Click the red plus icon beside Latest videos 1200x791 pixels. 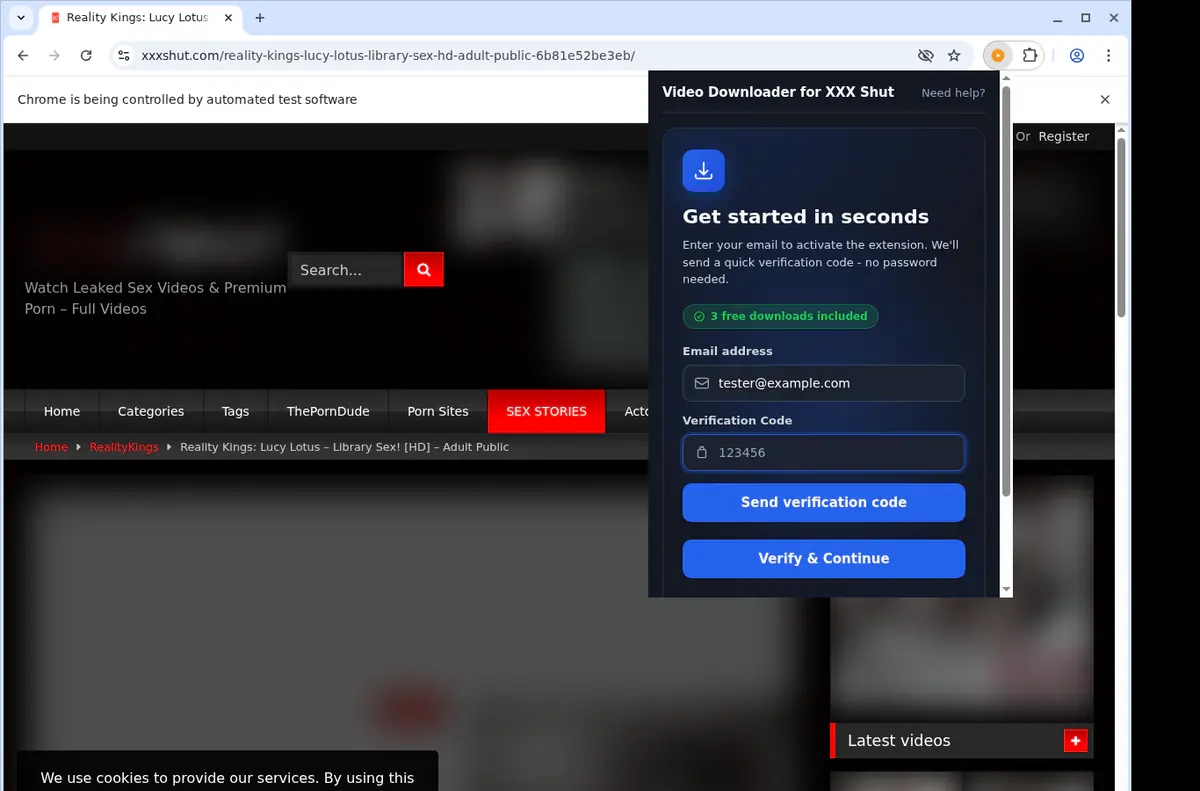[1076, 741]
